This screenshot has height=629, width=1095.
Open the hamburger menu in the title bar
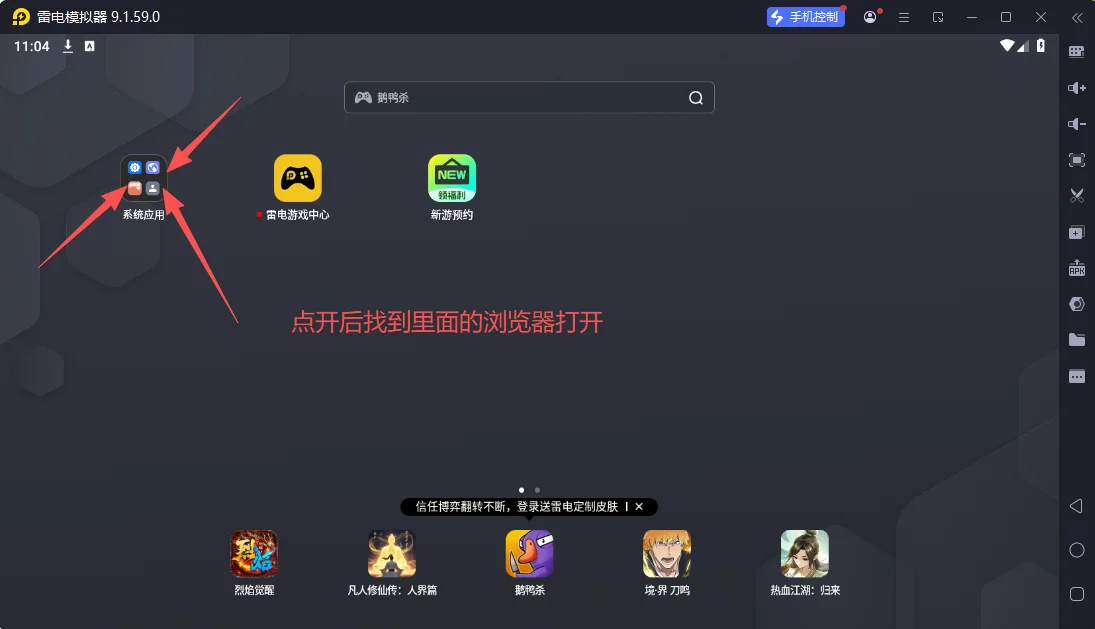pyautogui.click(x=904, y=17)
